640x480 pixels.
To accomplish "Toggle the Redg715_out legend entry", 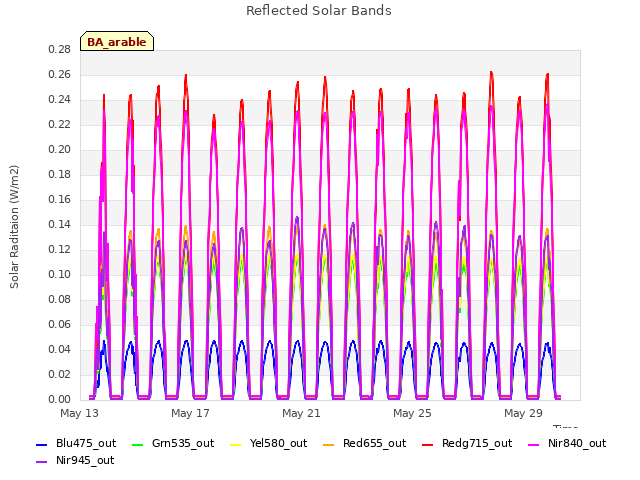I will [x=467, y=444].
